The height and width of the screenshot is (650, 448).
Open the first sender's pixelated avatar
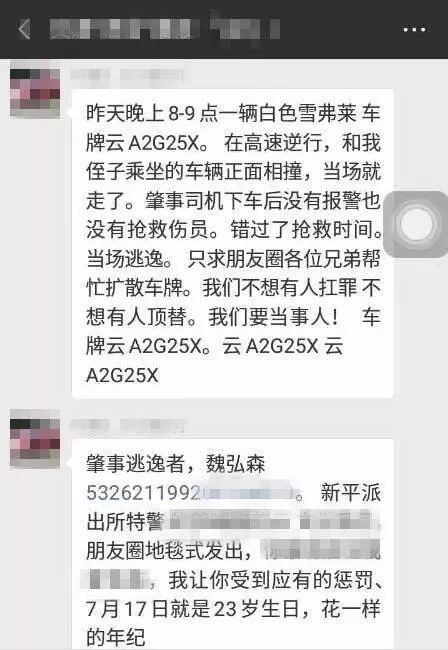coord(35,94)
